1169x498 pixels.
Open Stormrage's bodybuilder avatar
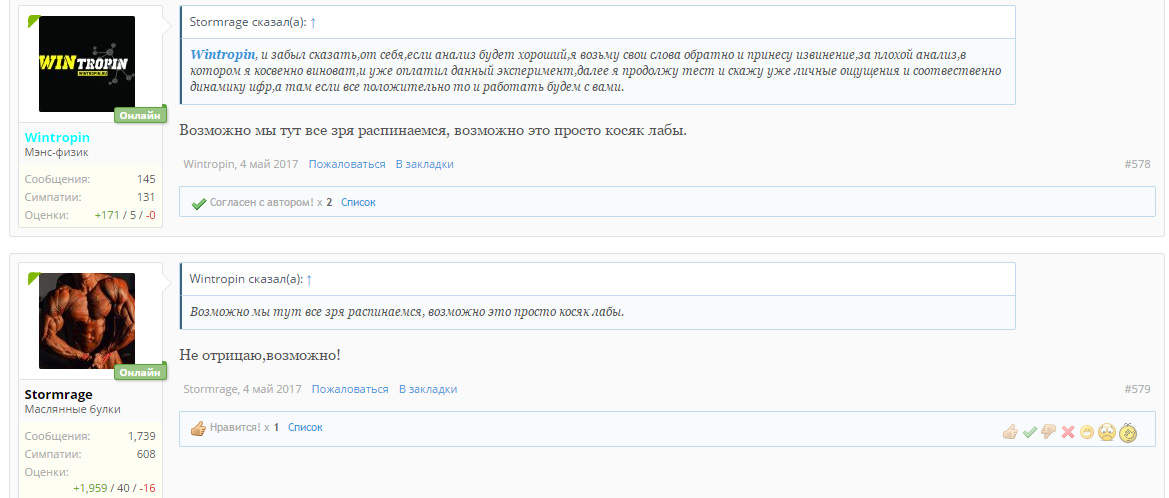(x=86, y=321)
